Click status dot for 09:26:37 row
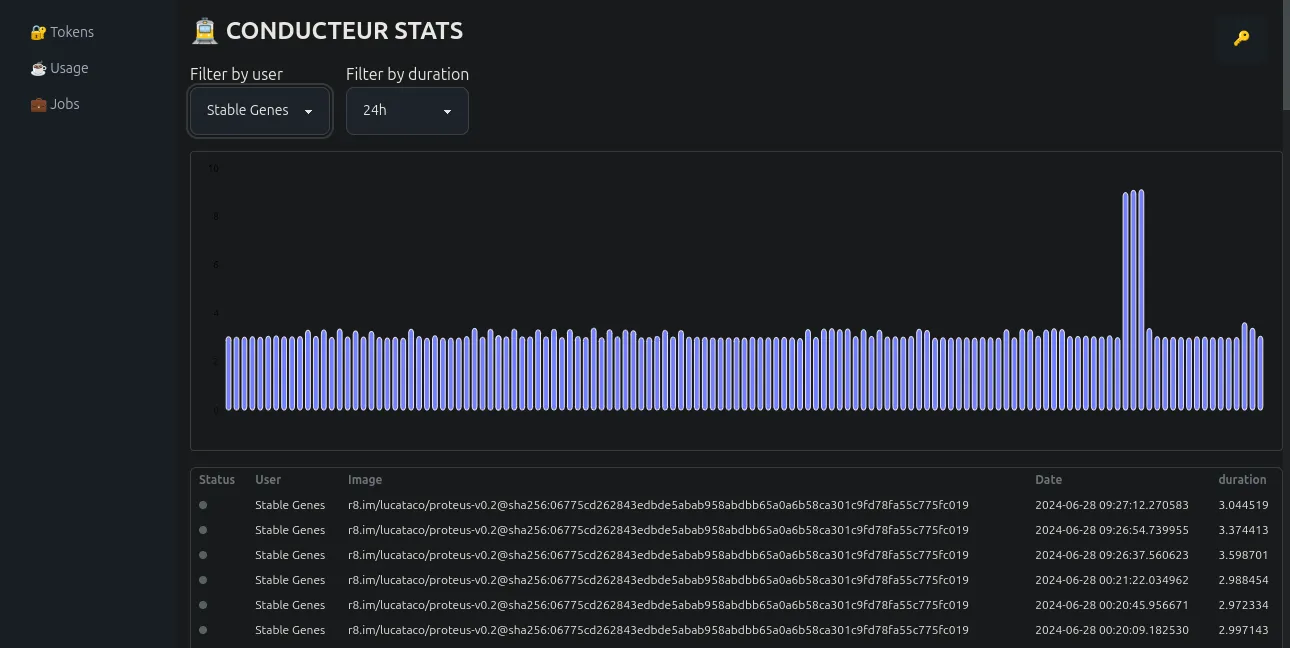 coord(203,555)
